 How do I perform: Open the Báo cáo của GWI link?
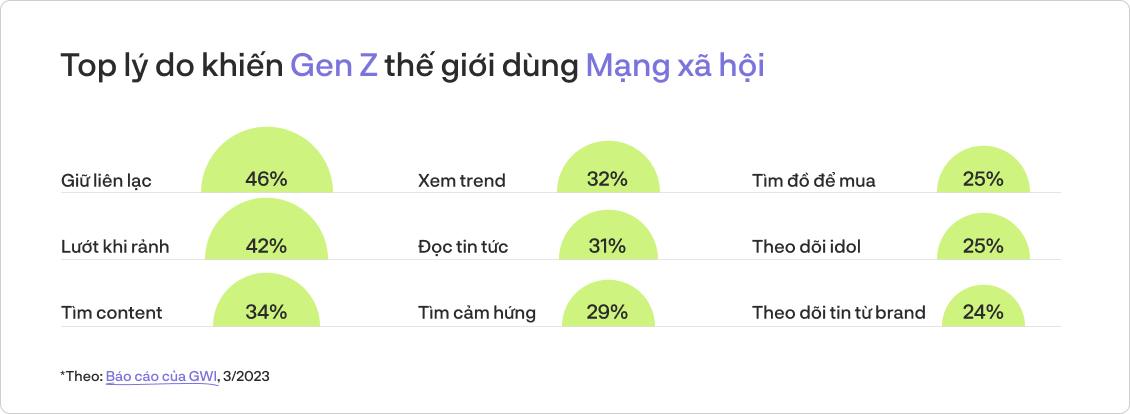[x=162, y=376]
